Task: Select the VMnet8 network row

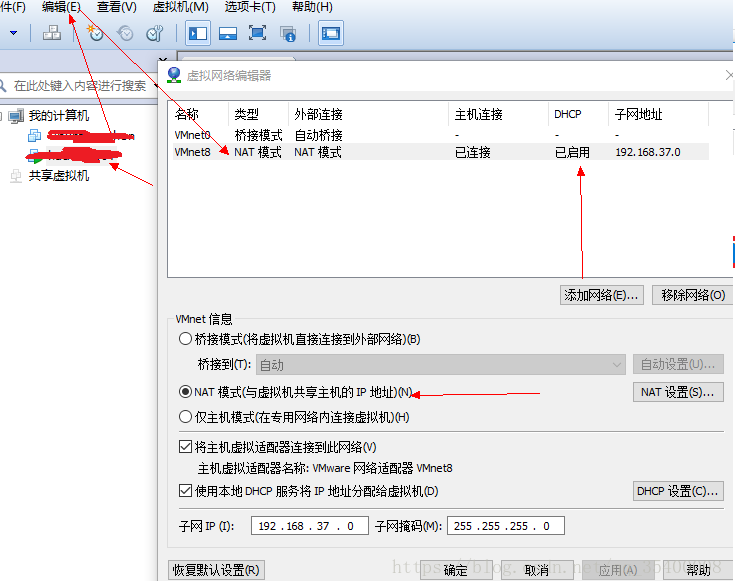Action: point(441,152)
